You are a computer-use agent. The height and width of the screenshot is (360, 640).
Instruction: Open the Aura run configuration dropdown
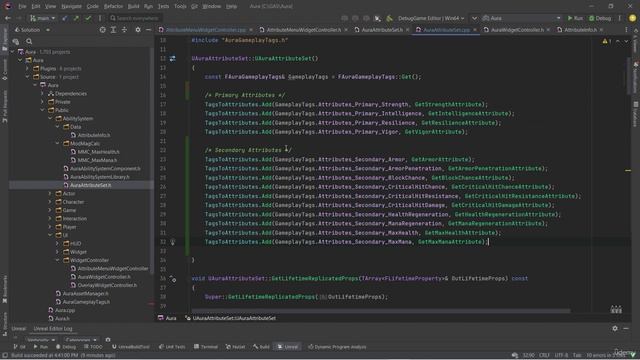click(522, 18)
